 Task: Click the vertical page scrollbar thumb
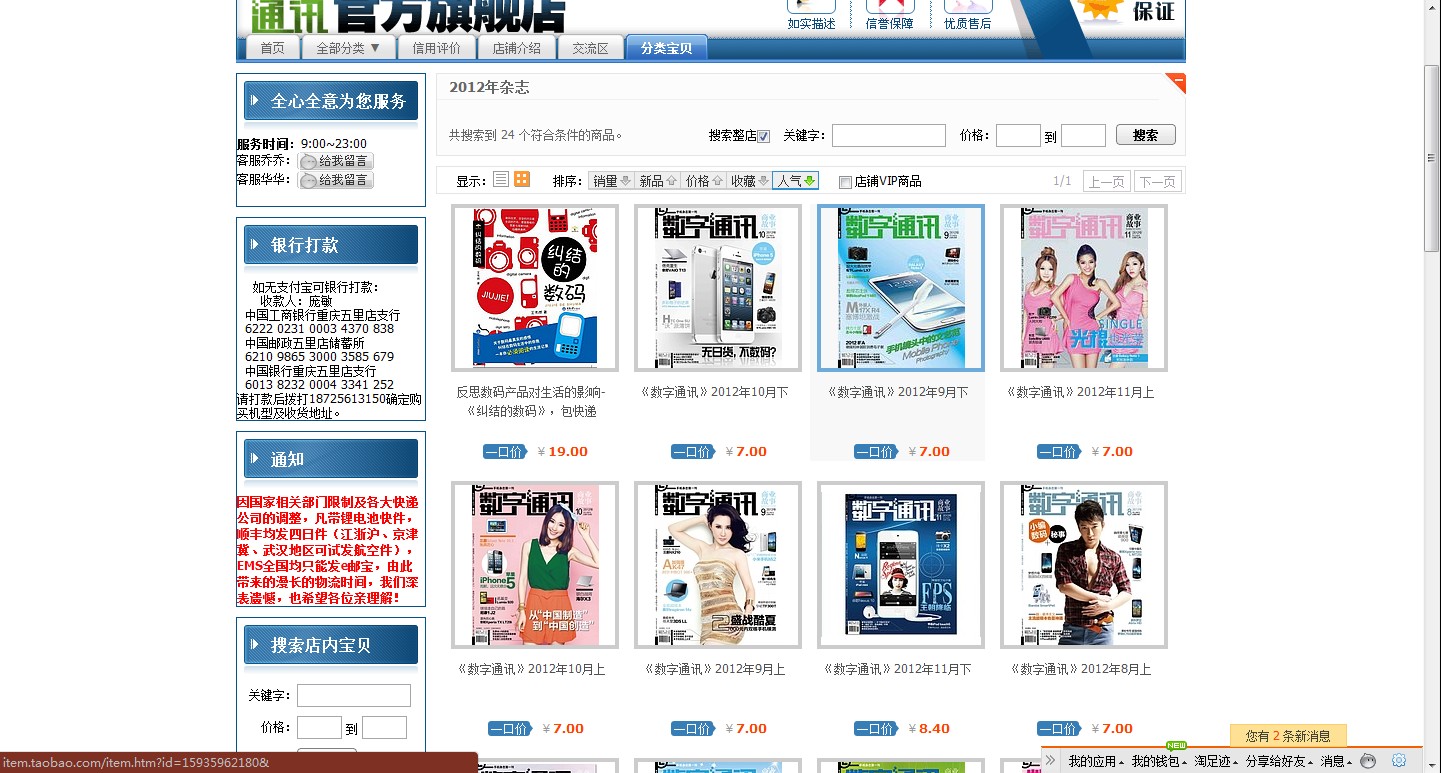pyautogui.click(x=1432, y=157)
